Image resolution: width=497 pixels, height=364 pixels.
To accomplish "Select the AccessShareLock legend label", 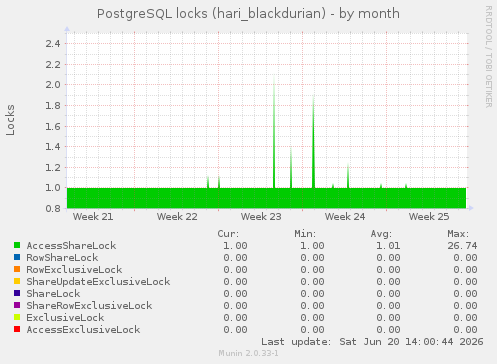I will (x=71, y=246).
